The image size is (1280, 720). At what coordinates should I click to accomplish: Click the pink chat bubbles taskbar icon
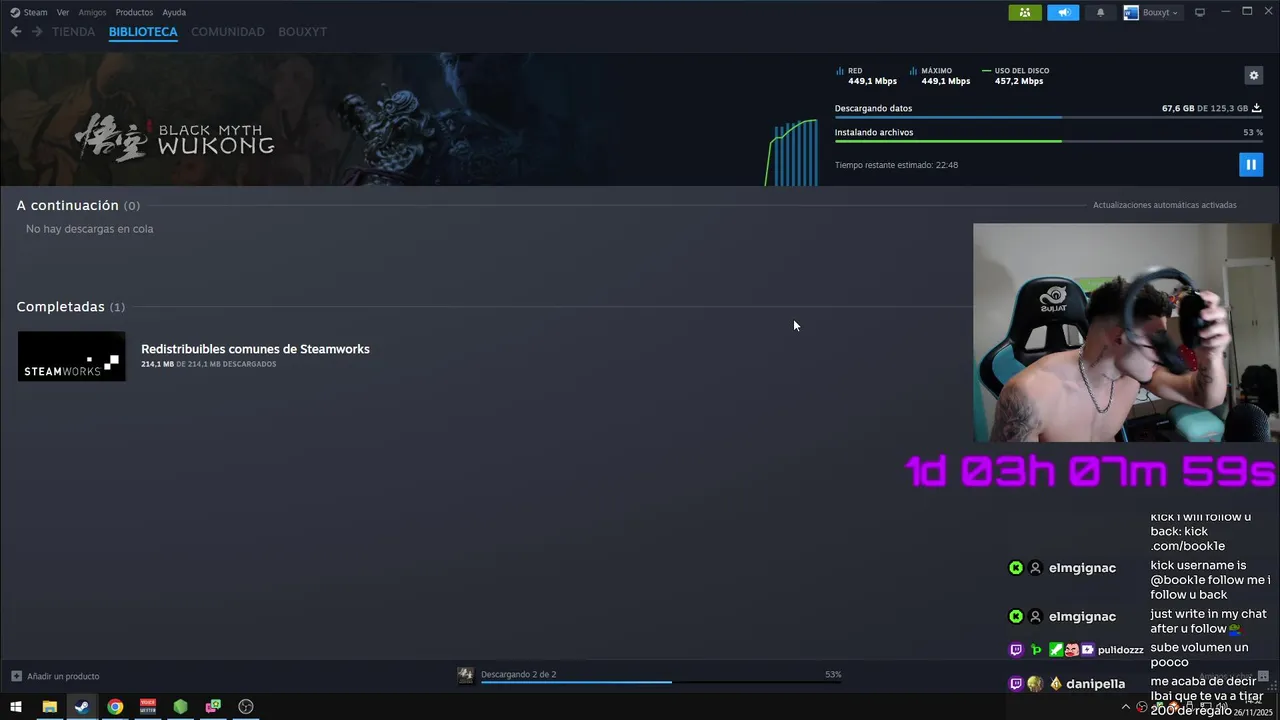[213, 707]
